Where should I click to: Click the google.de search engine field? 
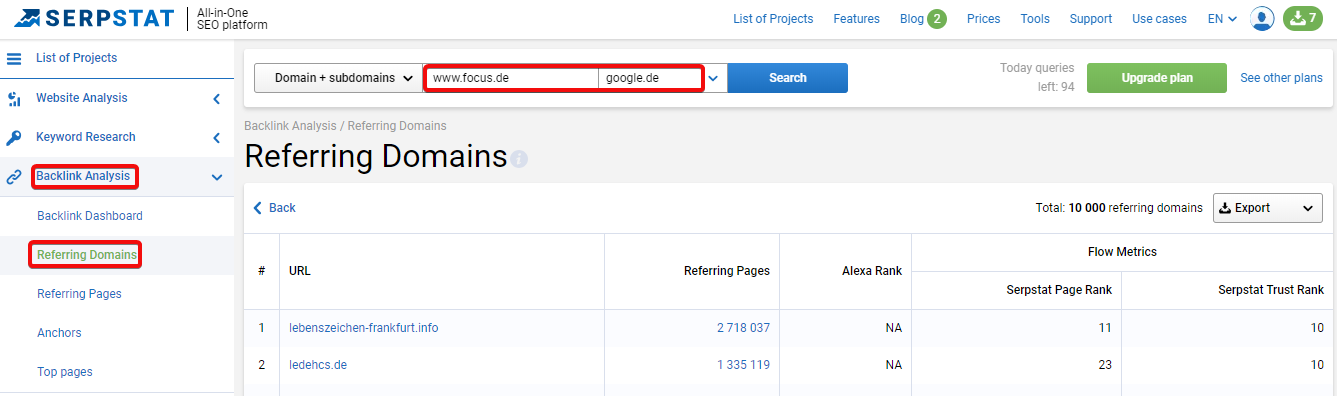click(650, 78)
